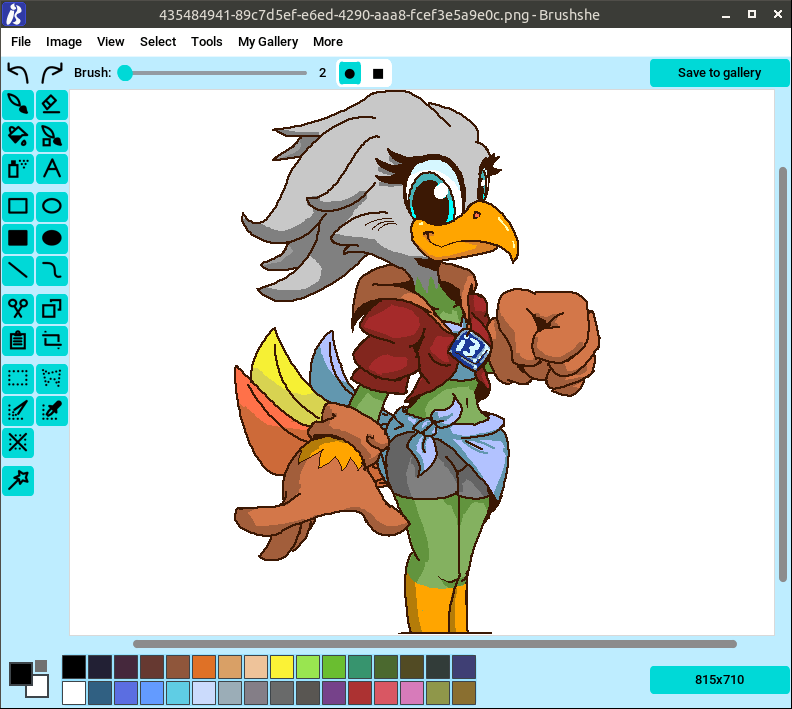Select the magic wand tool
Image resolution: width=792 pixels, height=709 pixels.
coord(18,480)
